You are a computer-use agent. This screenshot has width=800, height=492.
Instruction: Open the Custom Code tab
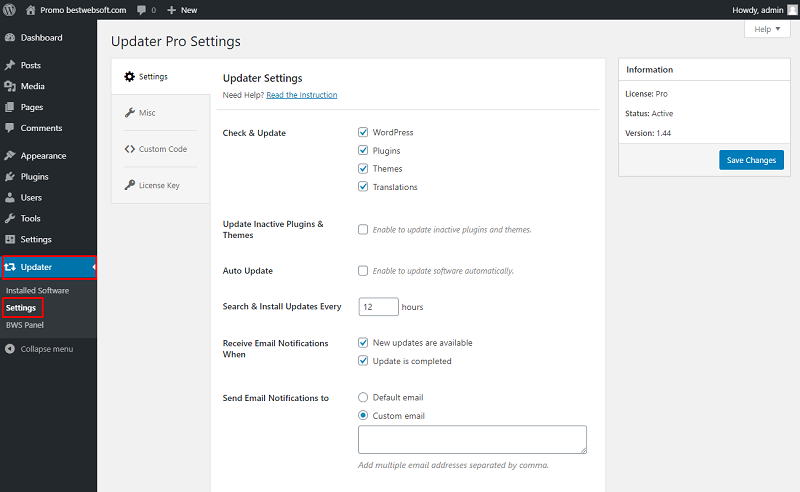click(161, 149)
